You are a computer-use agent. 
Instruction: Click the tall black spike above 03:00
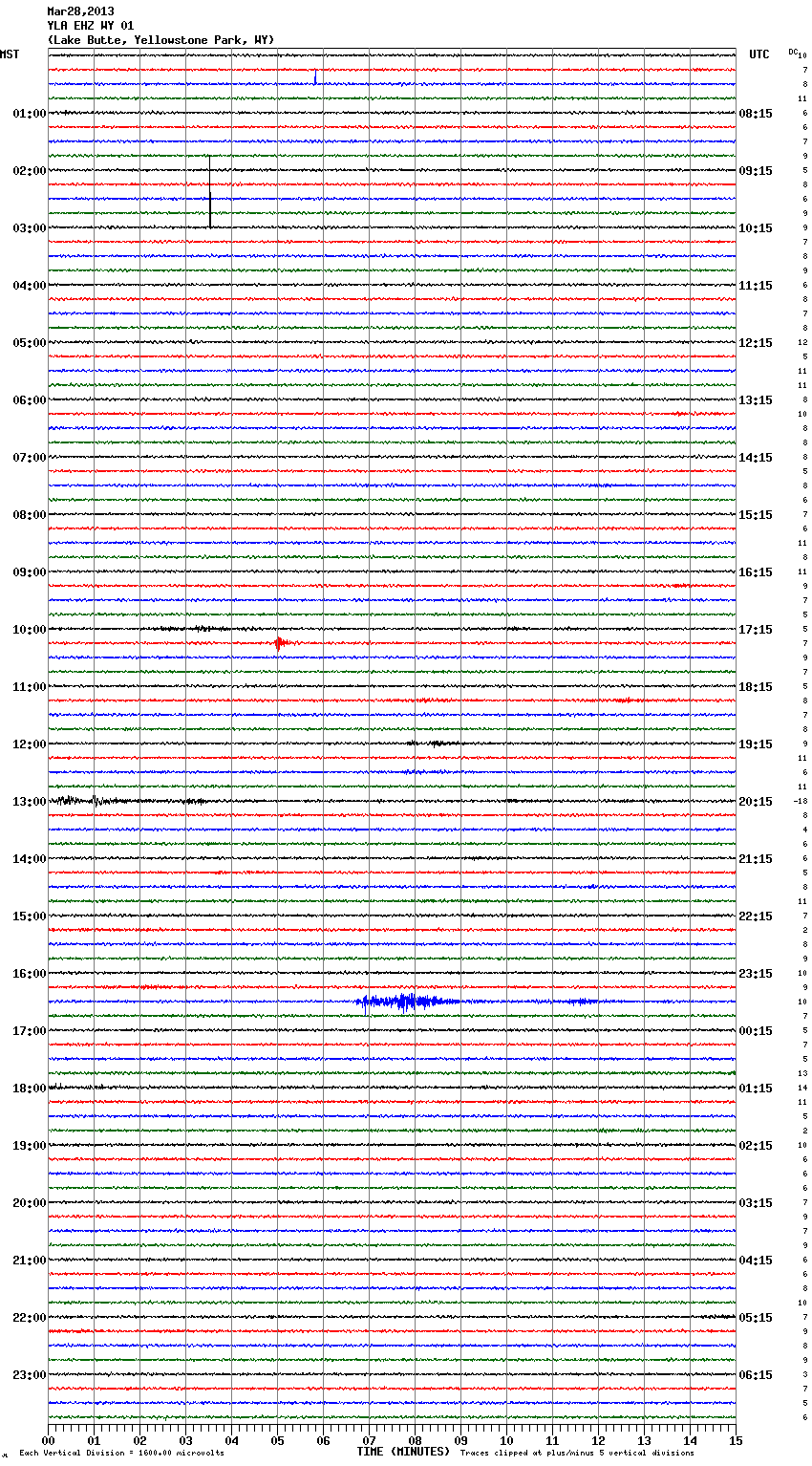pyautogui.click(x=210, y=191)
